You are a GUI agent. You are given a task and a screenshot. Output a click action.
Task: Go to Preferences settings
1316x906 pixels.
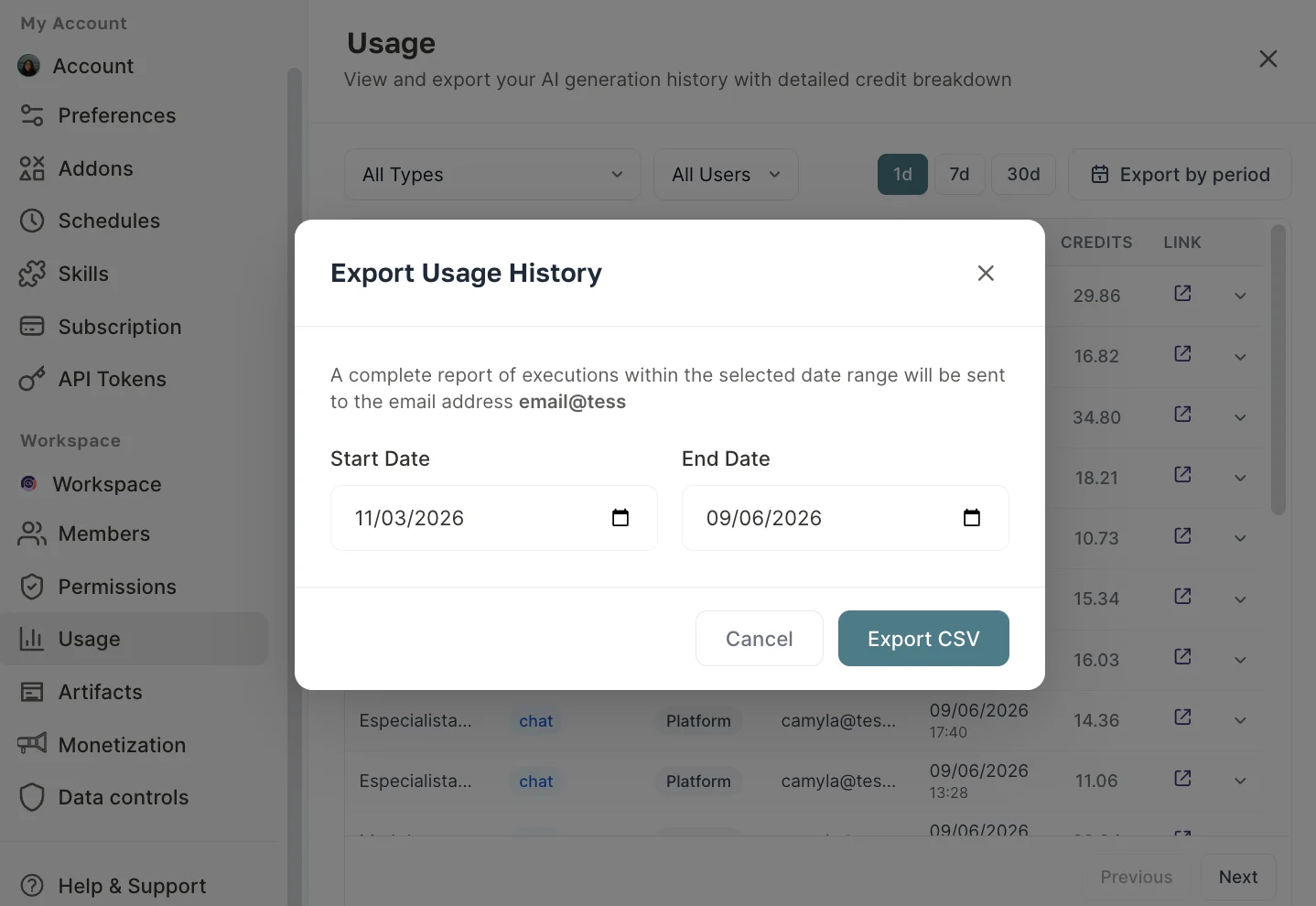[117, 115]
